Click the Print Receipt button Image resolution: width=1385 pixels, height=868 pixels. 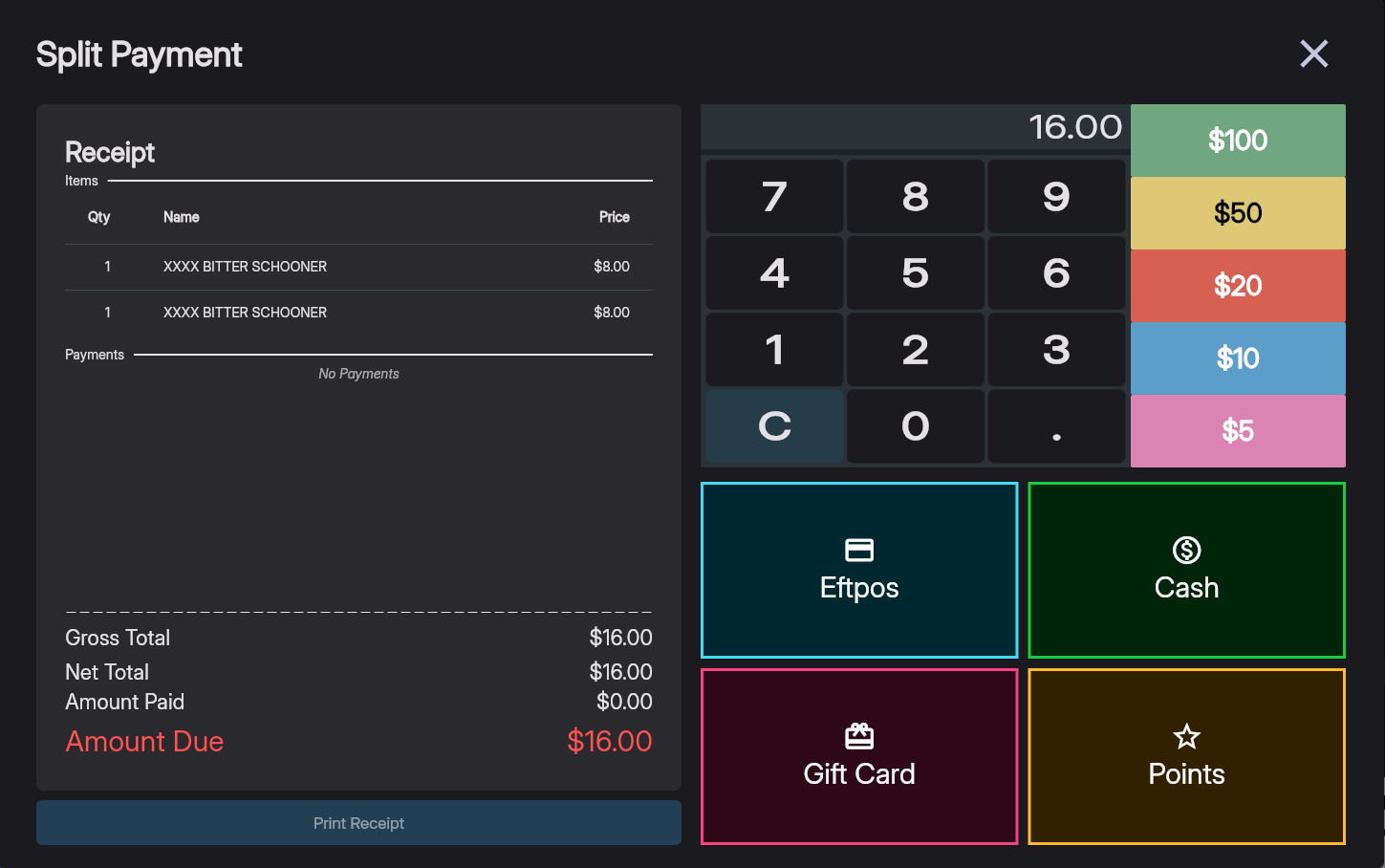click(x=358, y=822)
